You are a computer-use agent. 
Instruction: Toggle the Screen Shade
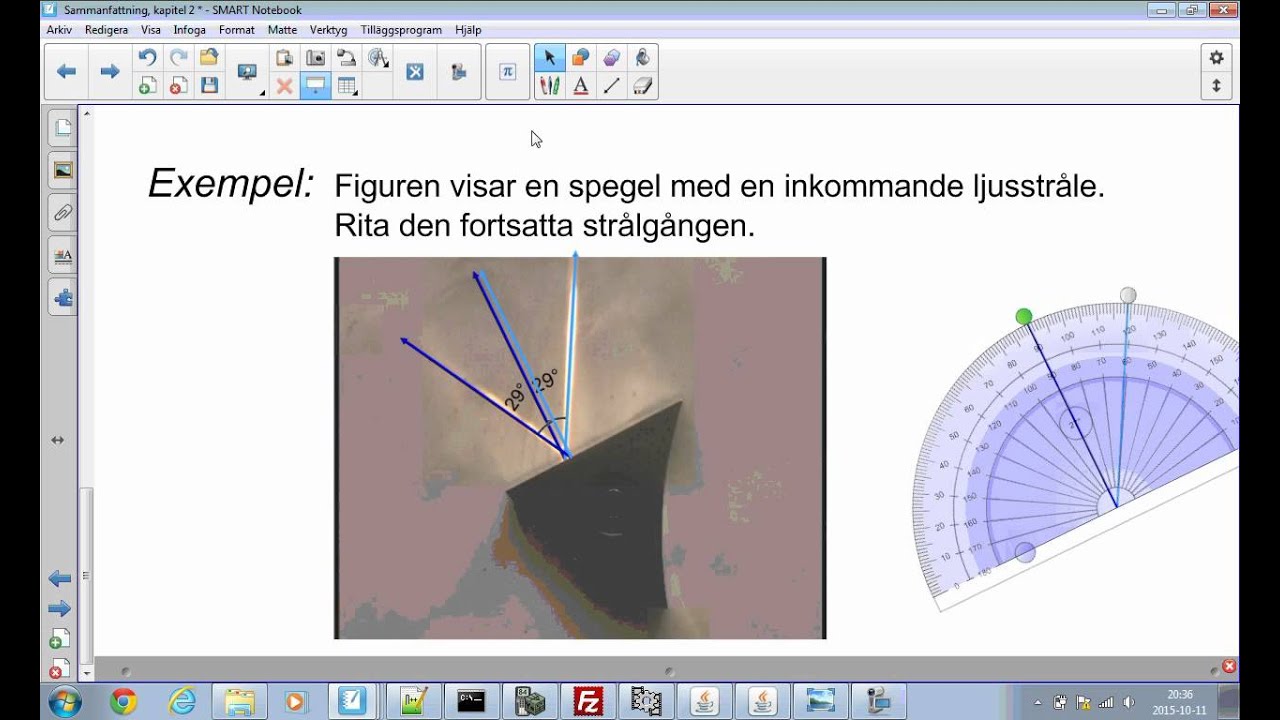(x=315, y=86)
